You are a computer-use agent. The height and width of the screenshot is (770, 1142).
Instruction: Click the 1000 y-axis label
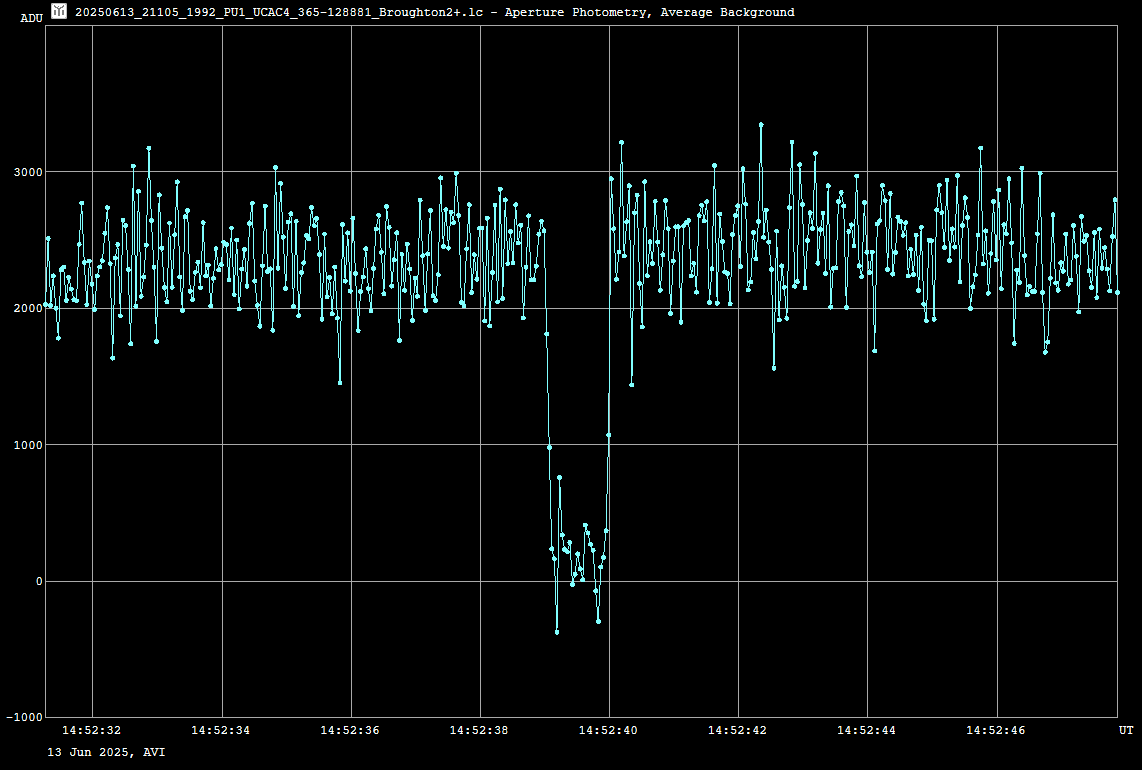click(x=28, y=445)
